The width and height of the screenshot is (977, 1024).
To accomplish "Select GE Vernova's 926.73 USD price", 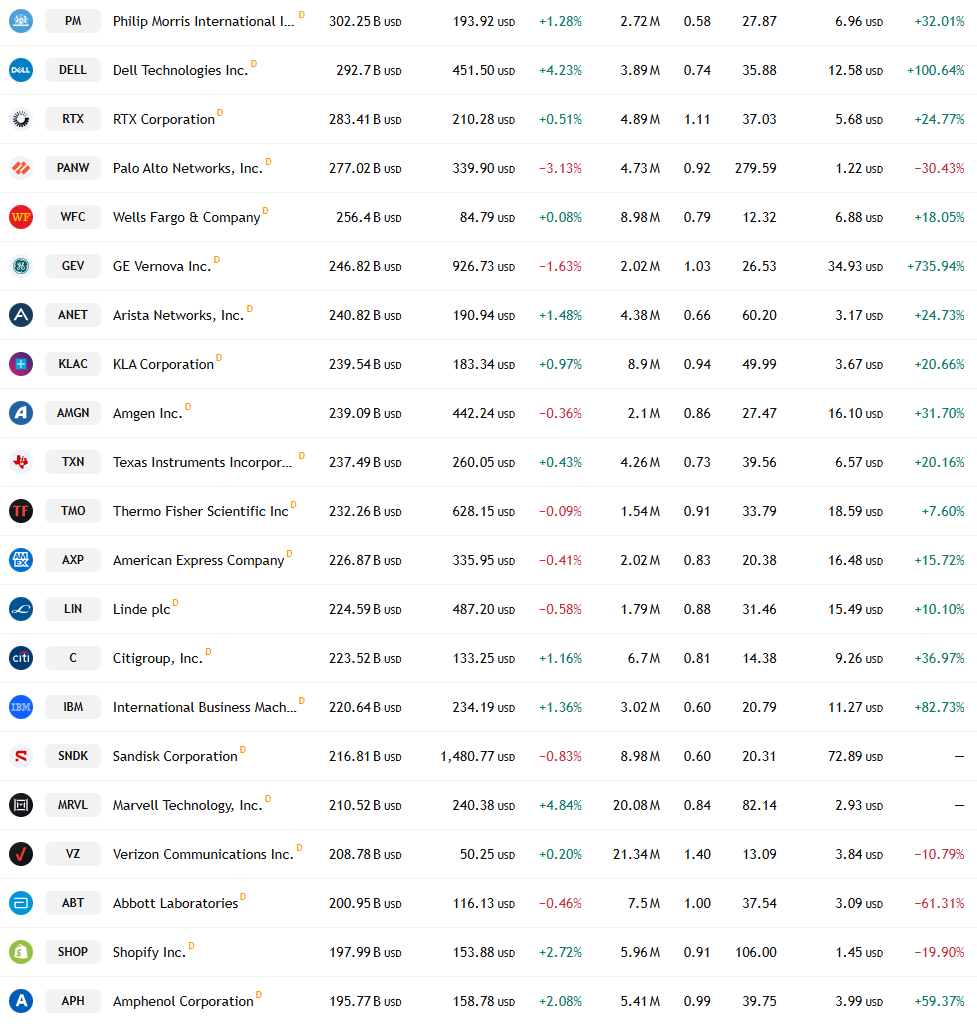I will click(483, 266).
